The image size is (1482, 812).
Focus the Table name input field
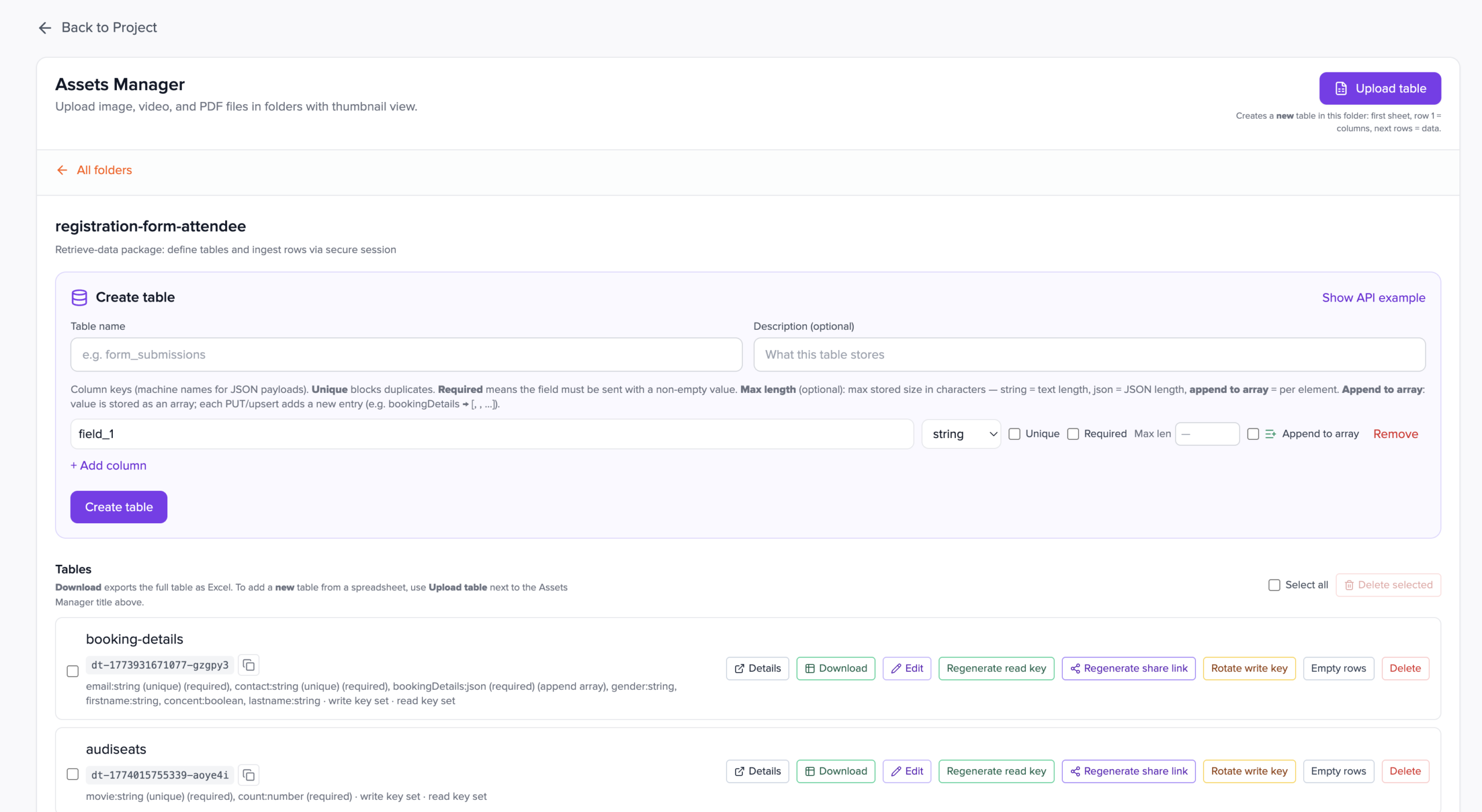(x=406, y=355)
